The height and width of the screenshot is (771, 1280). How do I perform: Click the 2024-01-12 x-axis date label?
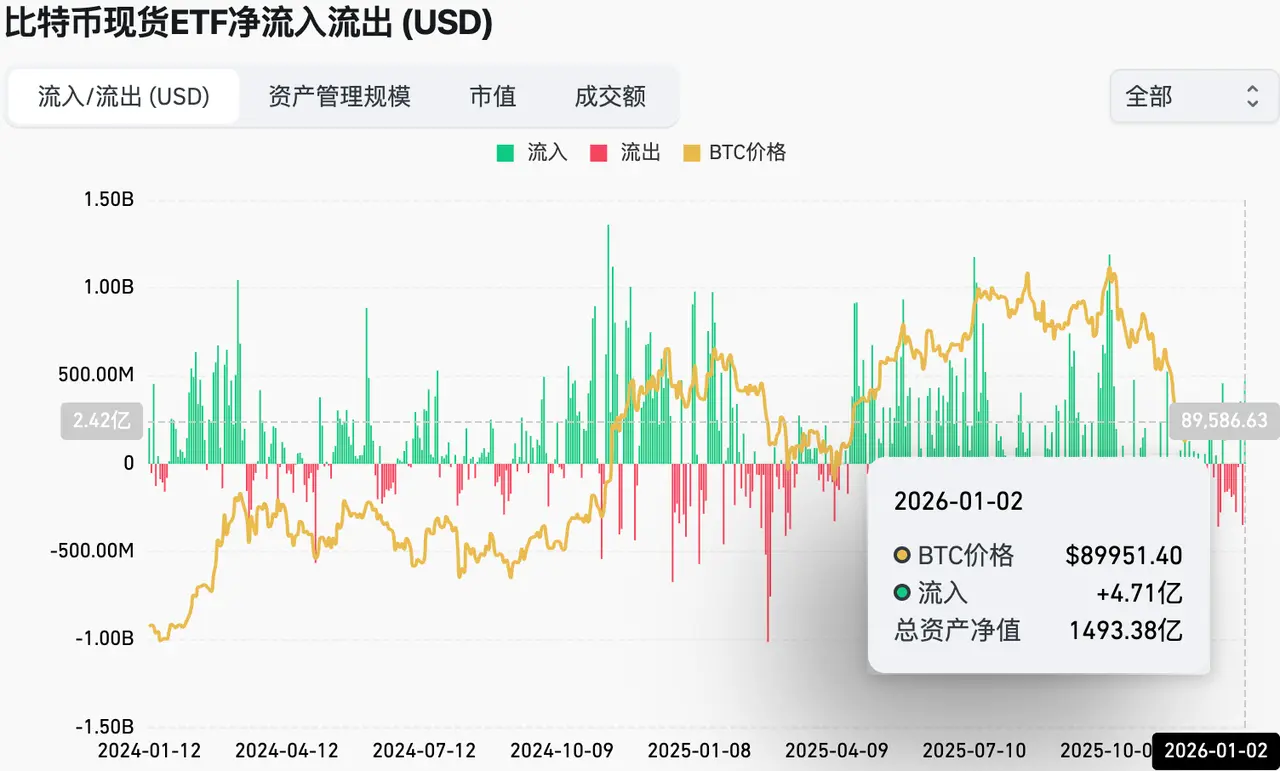click(x=148, y=750)
